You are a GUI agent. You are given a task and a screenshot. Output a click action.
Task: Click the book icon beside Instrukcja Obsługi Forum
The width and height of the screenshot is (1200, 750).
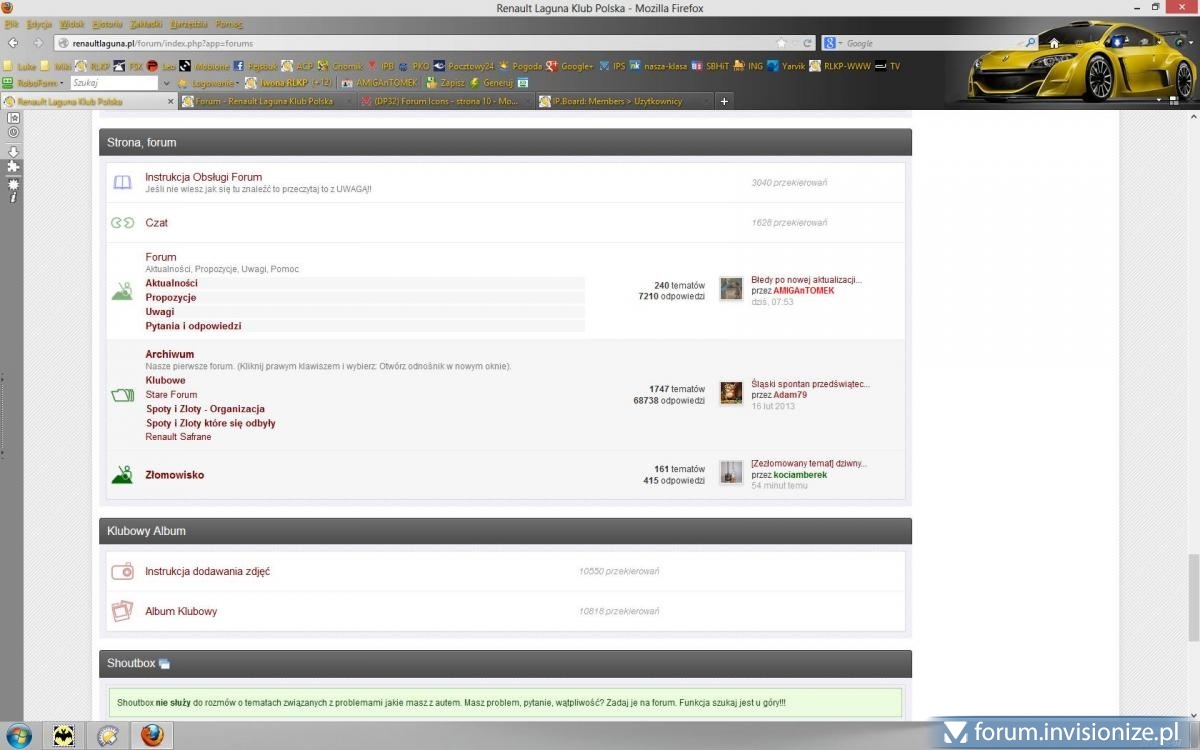(x=122, y=183)
